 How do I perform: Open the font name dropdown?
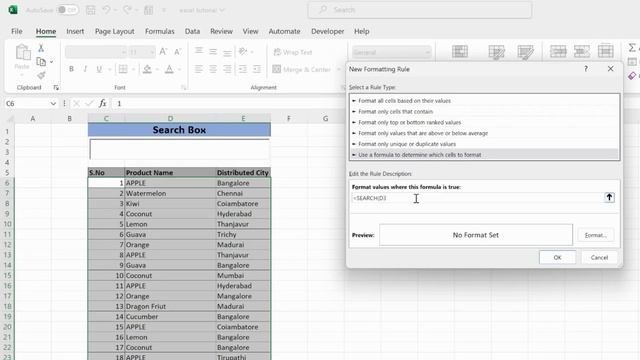pos(124,52)
